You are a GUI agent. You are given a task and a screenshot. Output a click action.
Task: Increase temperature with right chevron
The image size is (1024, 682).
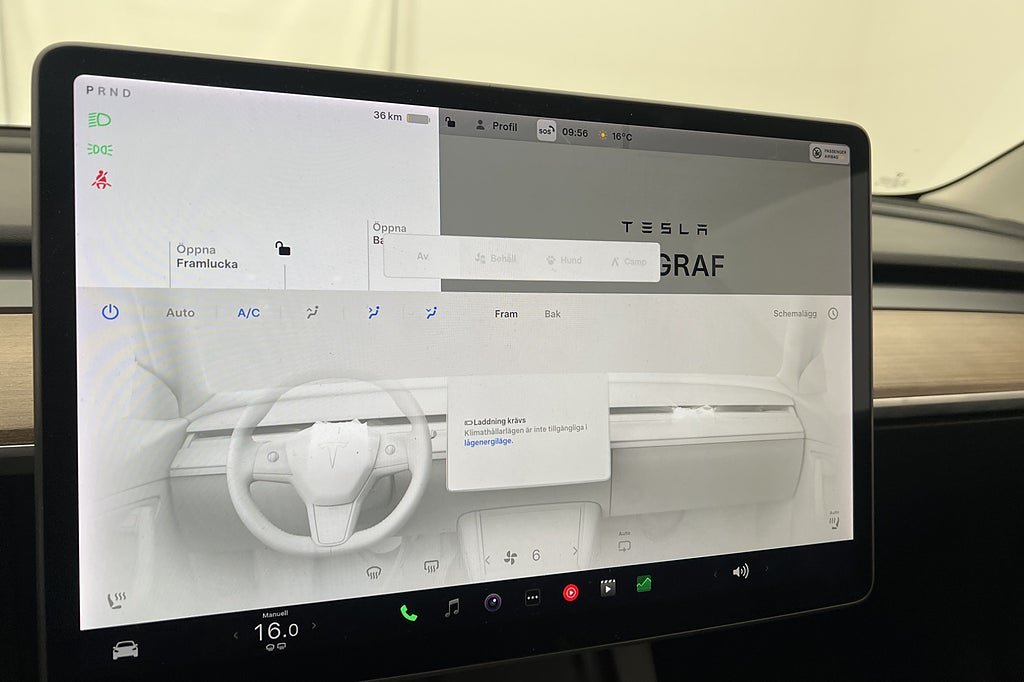314,626
